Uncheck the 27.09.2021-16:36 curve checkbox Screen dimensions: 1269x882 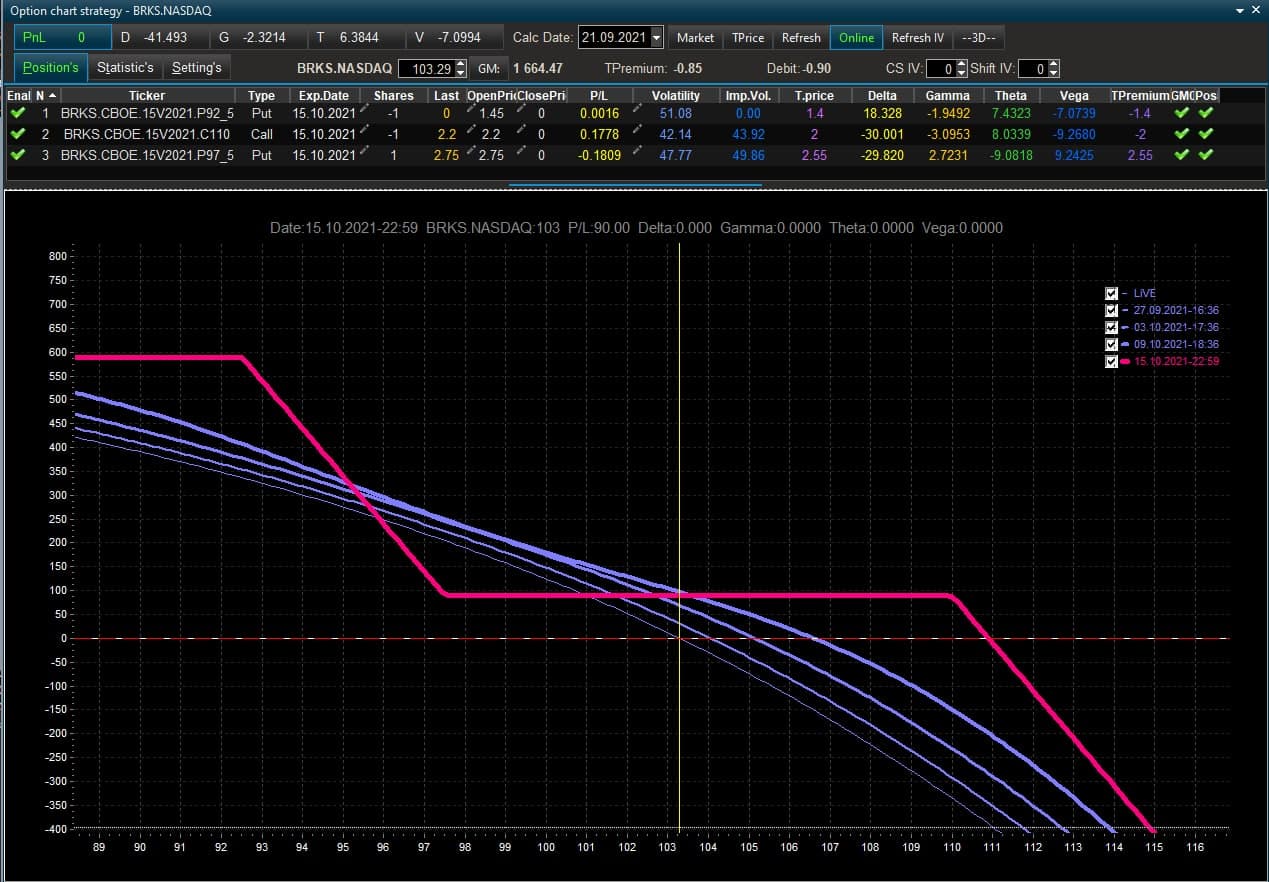tap(1111, 310)
